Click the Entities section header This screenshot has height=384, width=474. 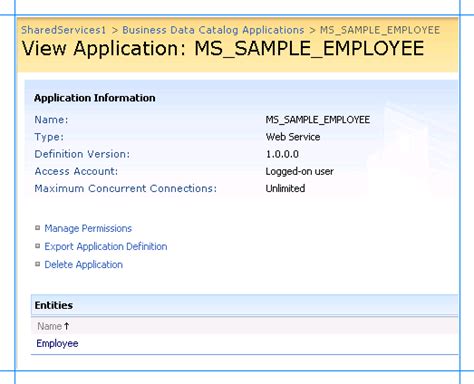(x=54, y=305)
